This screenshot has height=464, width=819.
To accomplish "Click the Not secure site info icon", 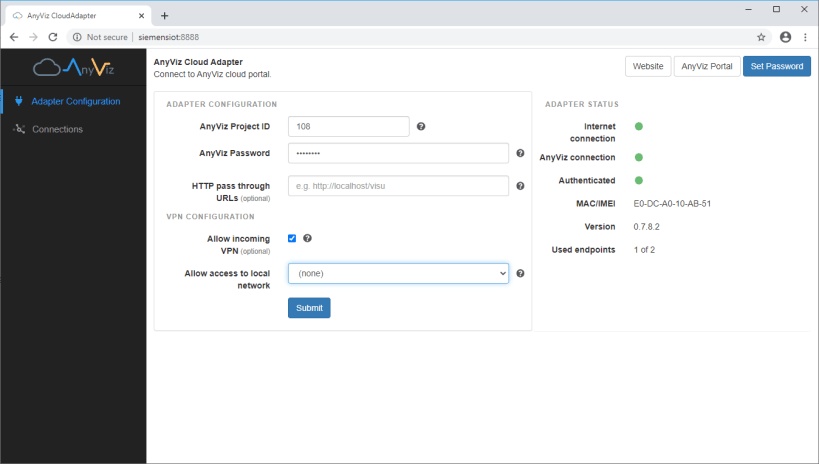I will click(77, 37).
